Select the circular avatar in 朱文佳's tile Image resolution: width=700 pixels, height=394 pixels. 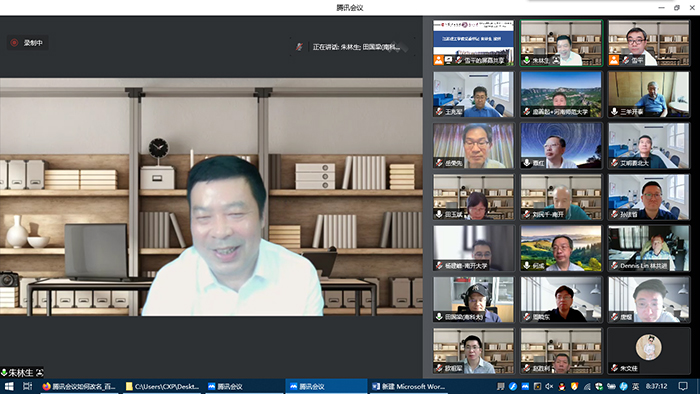tap(648, 347)
